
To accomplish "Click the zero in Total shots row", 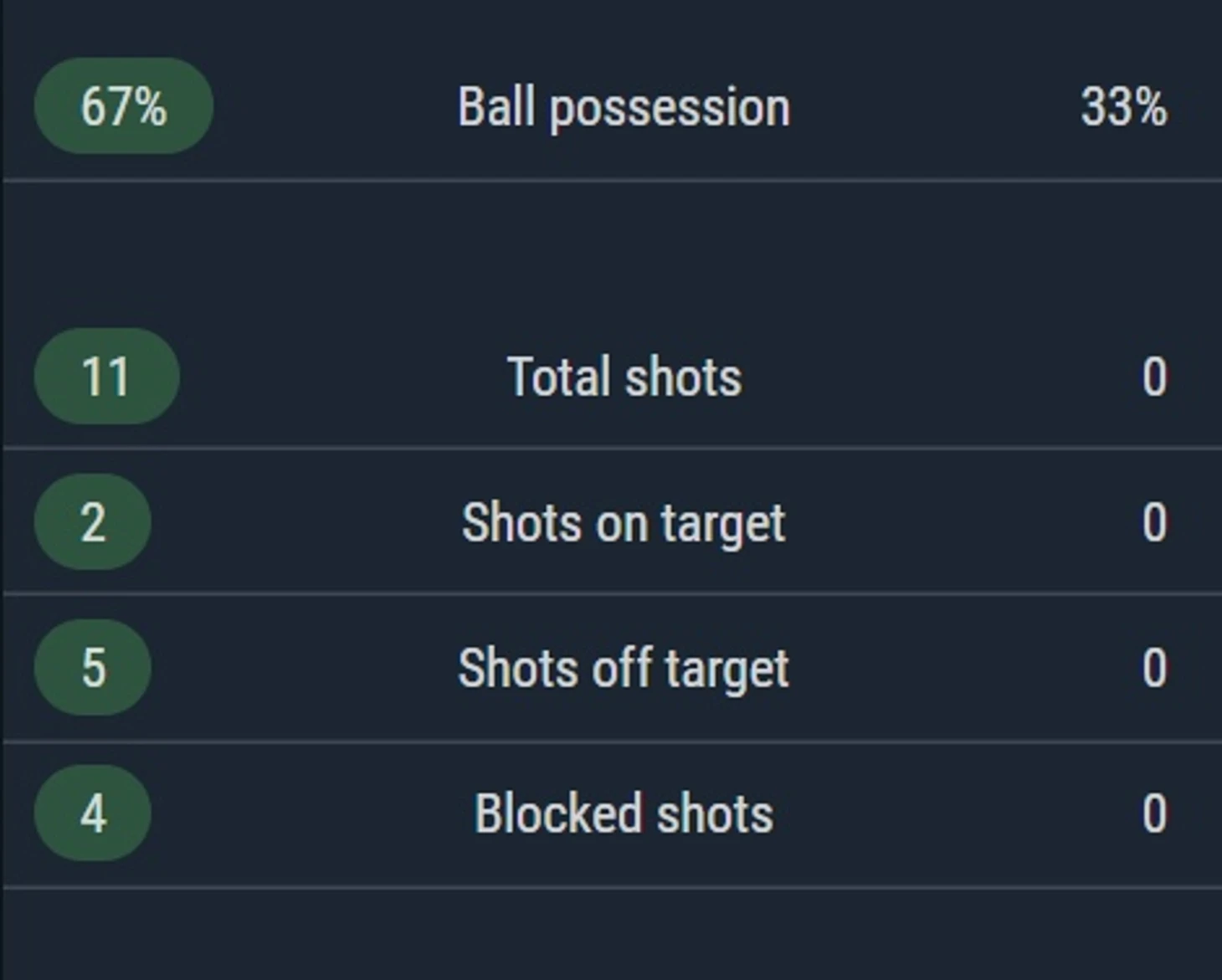I will click(1154, 377).
